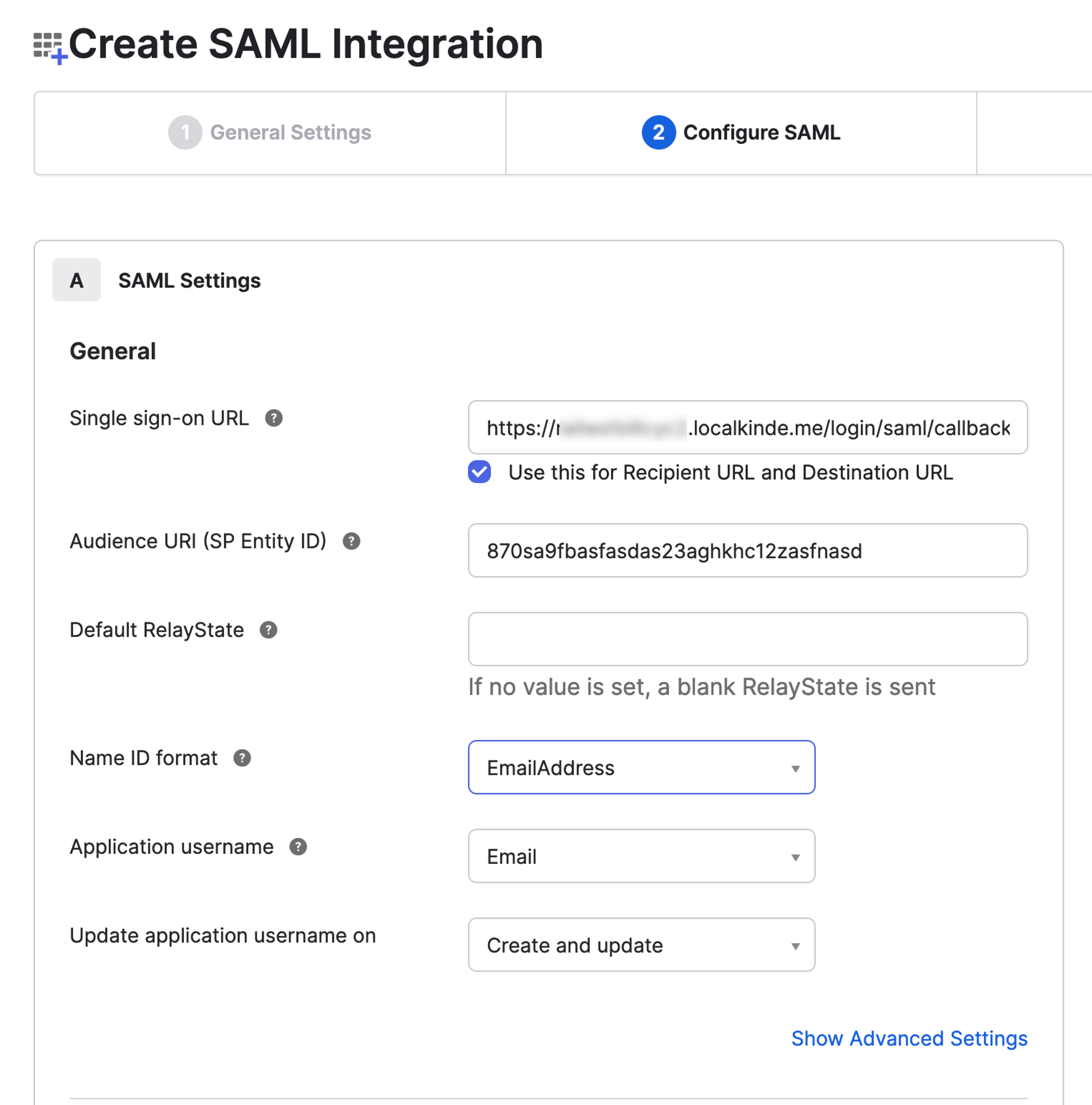Click help icon next to Single sign-on URL
The height and width of the screenshot is (1105, 1092).
point(273,418)
